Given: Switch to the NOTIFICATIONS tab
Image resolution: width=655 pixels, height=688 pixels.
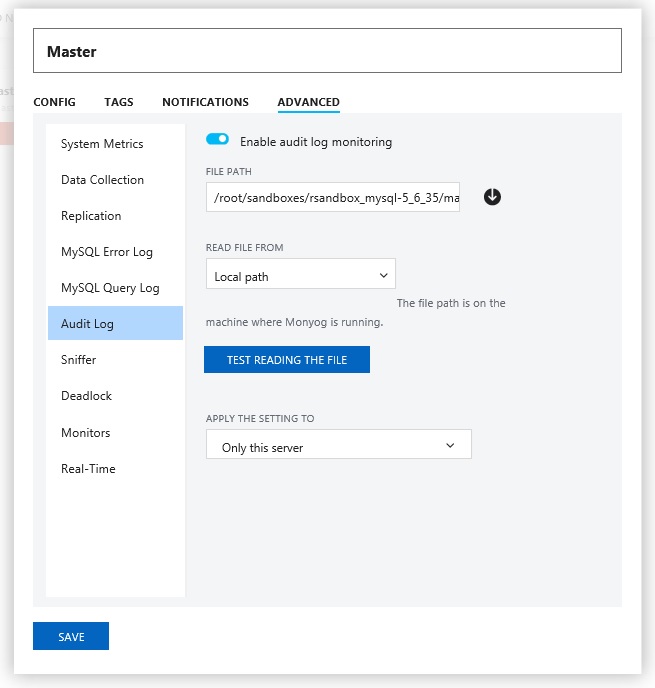Looking at the screenshot, I should tap(205, 102).
